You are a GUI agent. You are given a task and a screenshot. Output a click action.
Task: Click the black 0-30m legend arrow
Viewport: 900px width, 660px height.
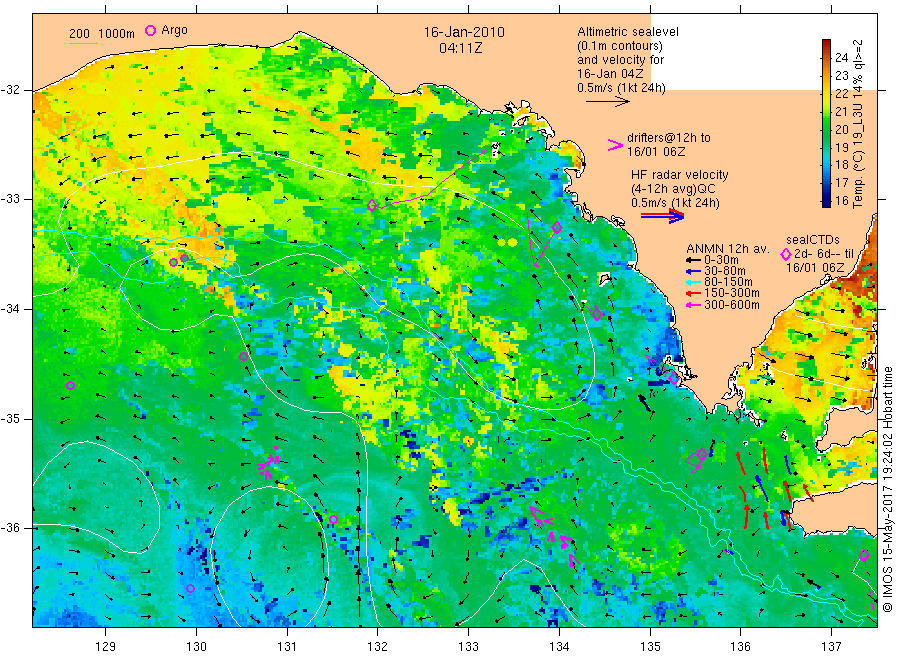point(693,260)
